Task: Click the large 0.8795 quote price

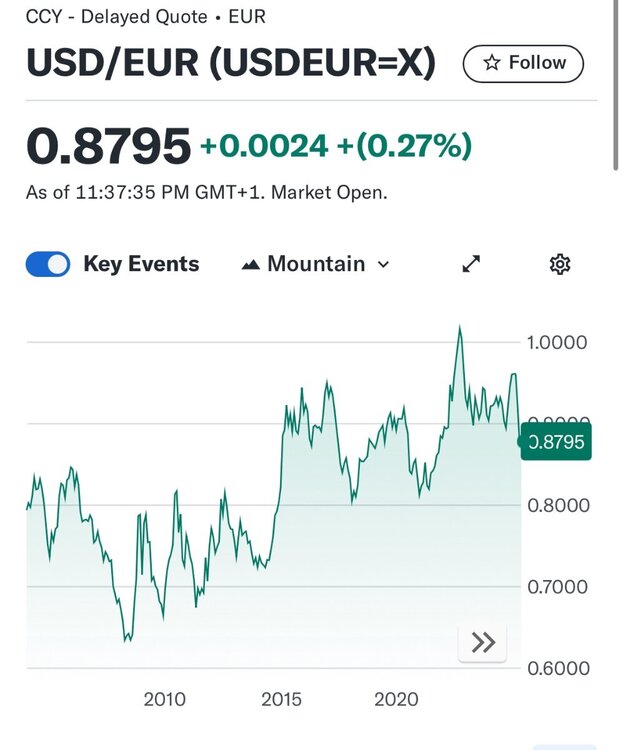Action: (108, 145)
